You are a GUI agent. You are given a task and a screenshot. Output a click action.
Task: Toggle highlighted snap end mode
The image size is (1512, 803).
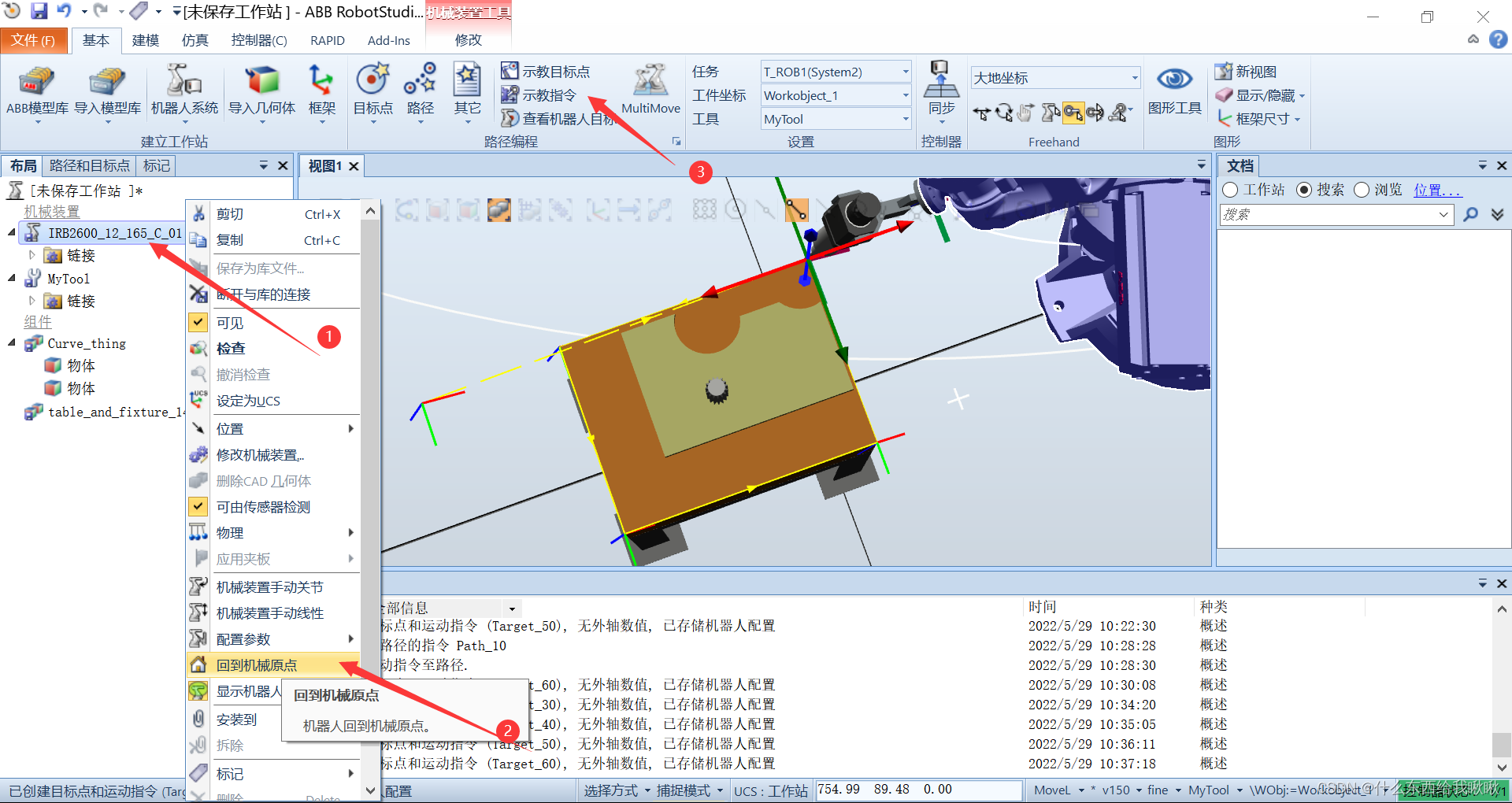796,209
